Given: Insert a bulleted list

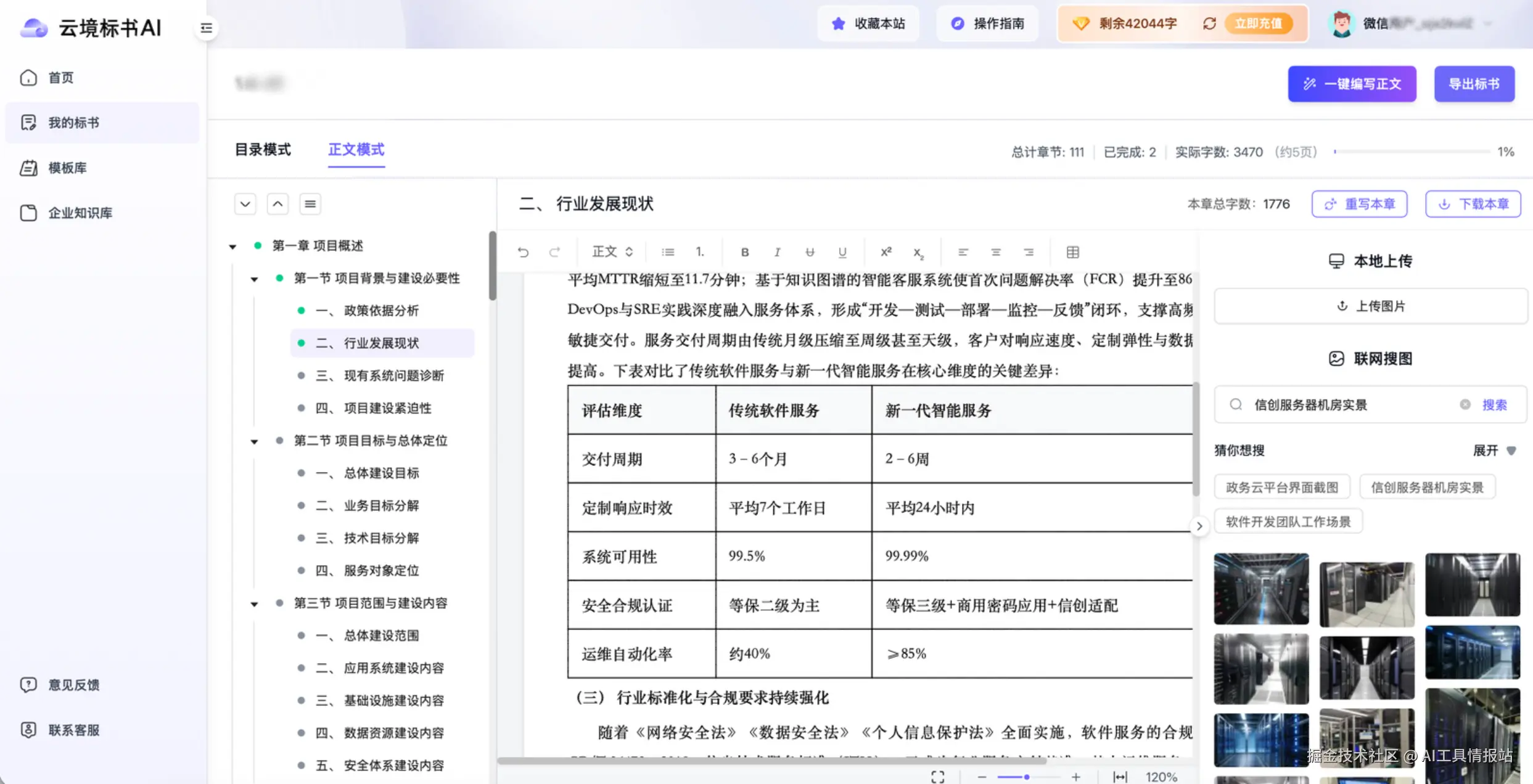Looking at the screenshot, I should point(668,252).
